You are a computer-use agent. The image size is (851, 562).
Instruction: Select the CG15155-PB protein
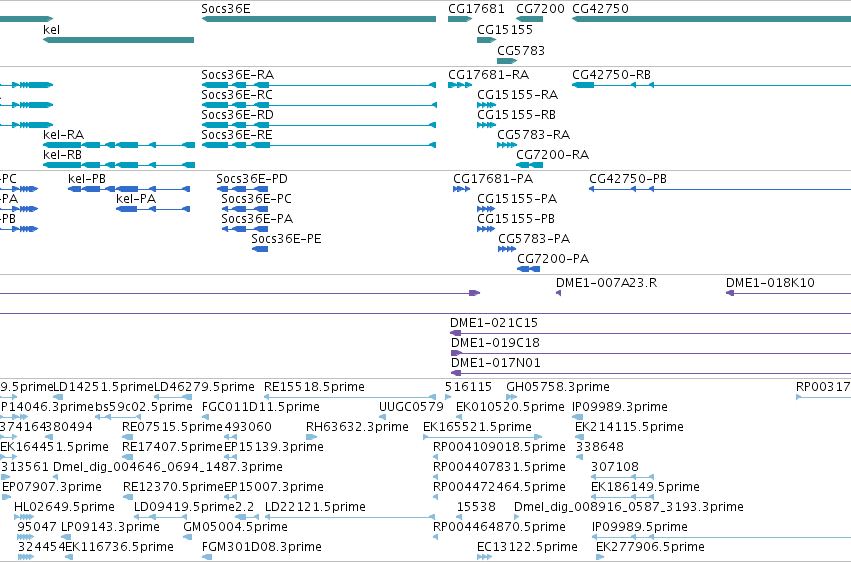point(486,229)
